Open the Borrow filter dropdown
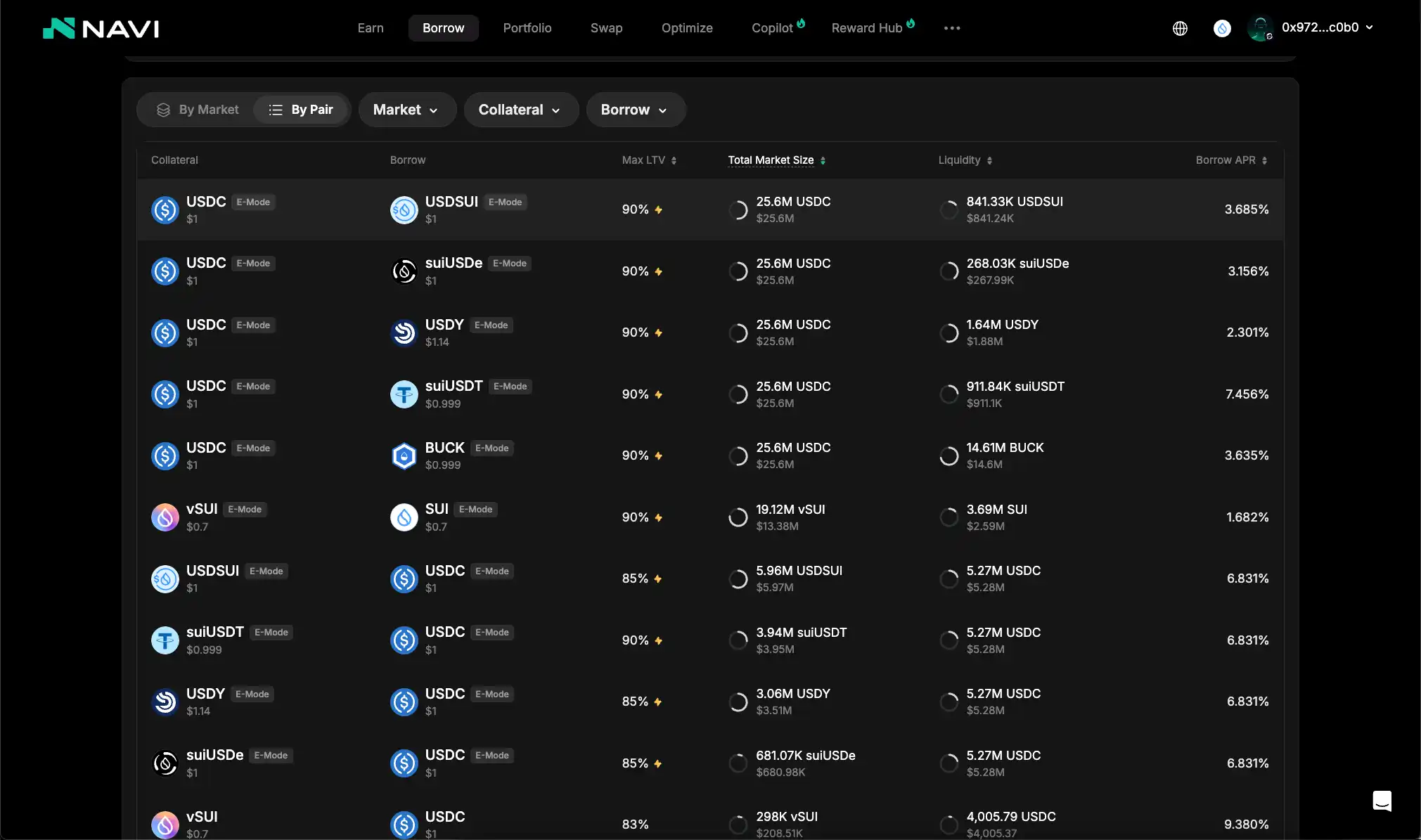The width and height of the screenshot is (1421, 840). tap(636, 110)
